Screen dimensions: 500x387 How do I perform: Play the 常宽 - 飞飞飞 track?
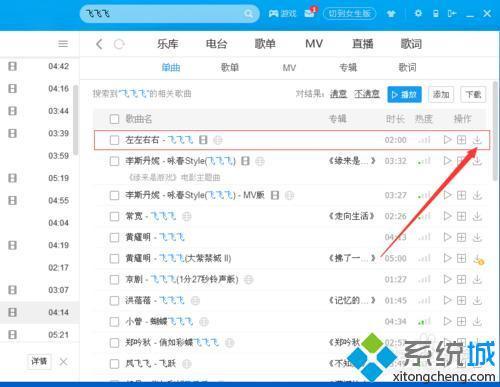447,216
